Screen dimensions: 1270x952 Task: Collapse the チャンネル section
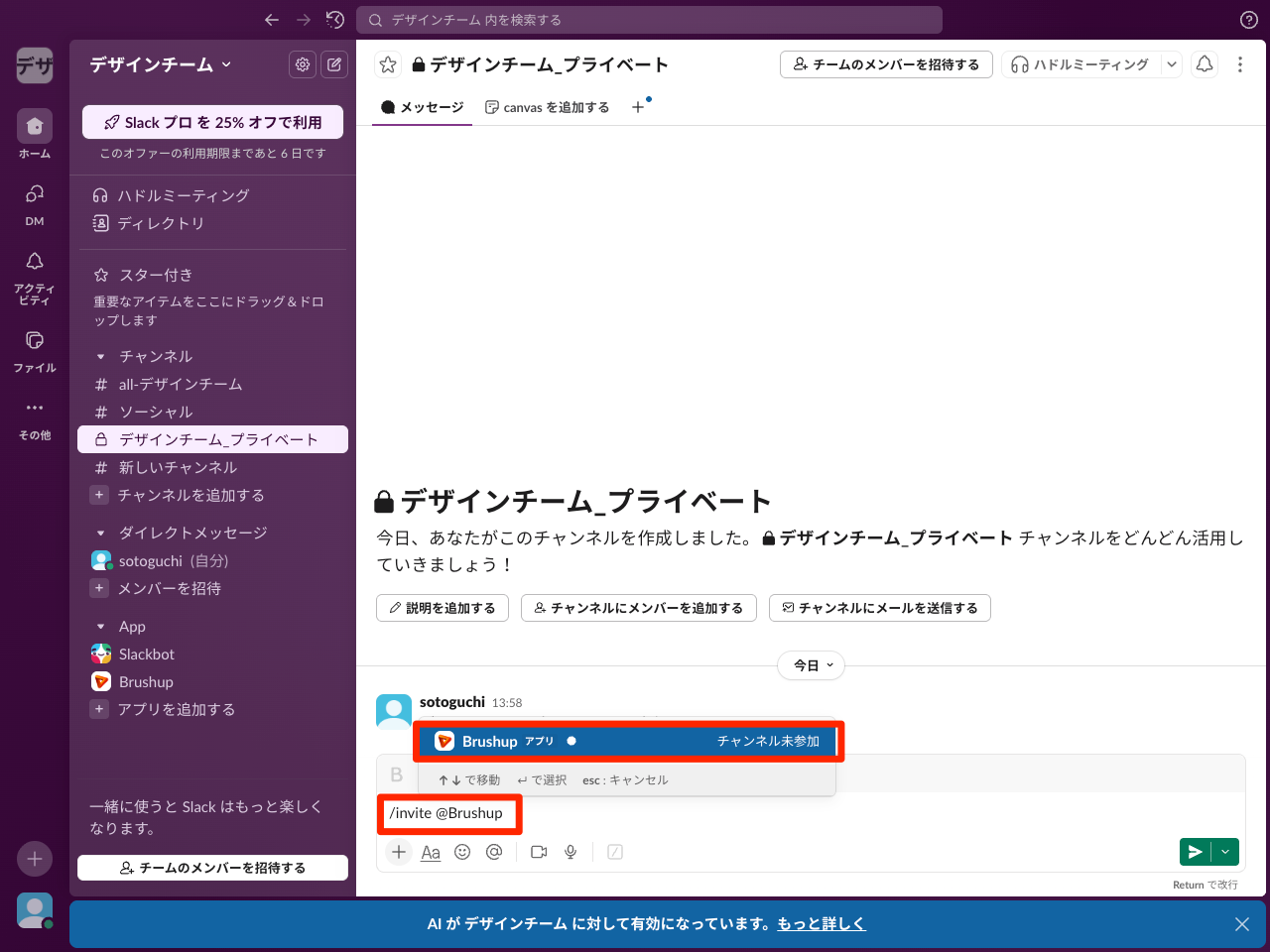[x=100, y=356]
